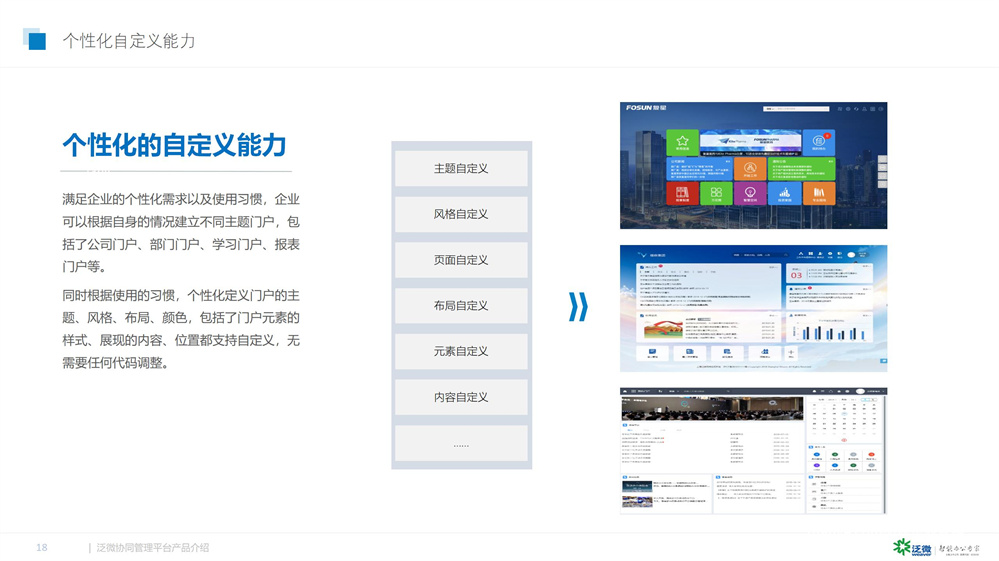Click the box containing only dots
The height and width of the screenshot is (561, 999).
(x=461, y=444)
